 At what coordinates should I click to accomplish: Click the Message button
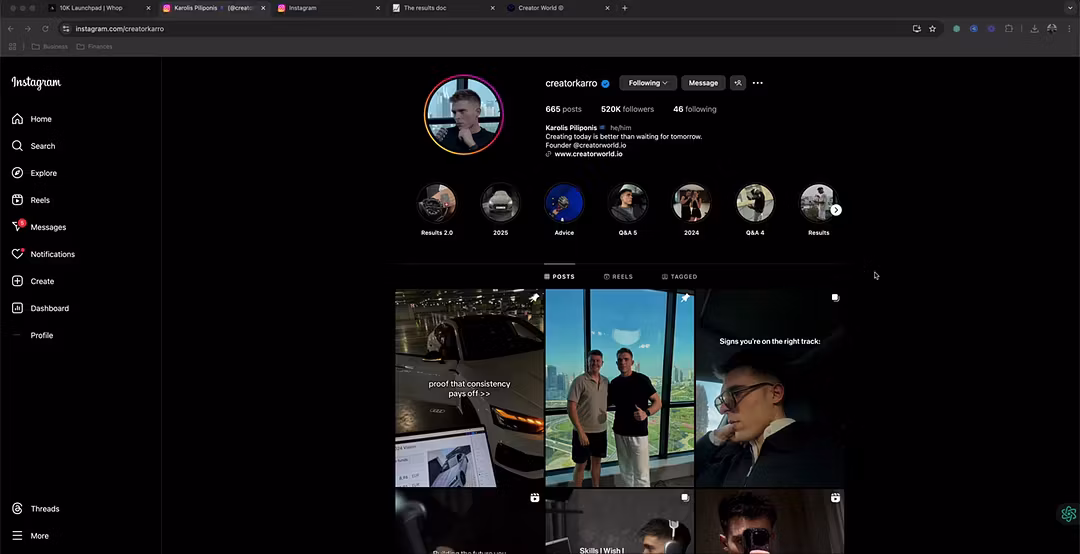[x=703, y=83]
